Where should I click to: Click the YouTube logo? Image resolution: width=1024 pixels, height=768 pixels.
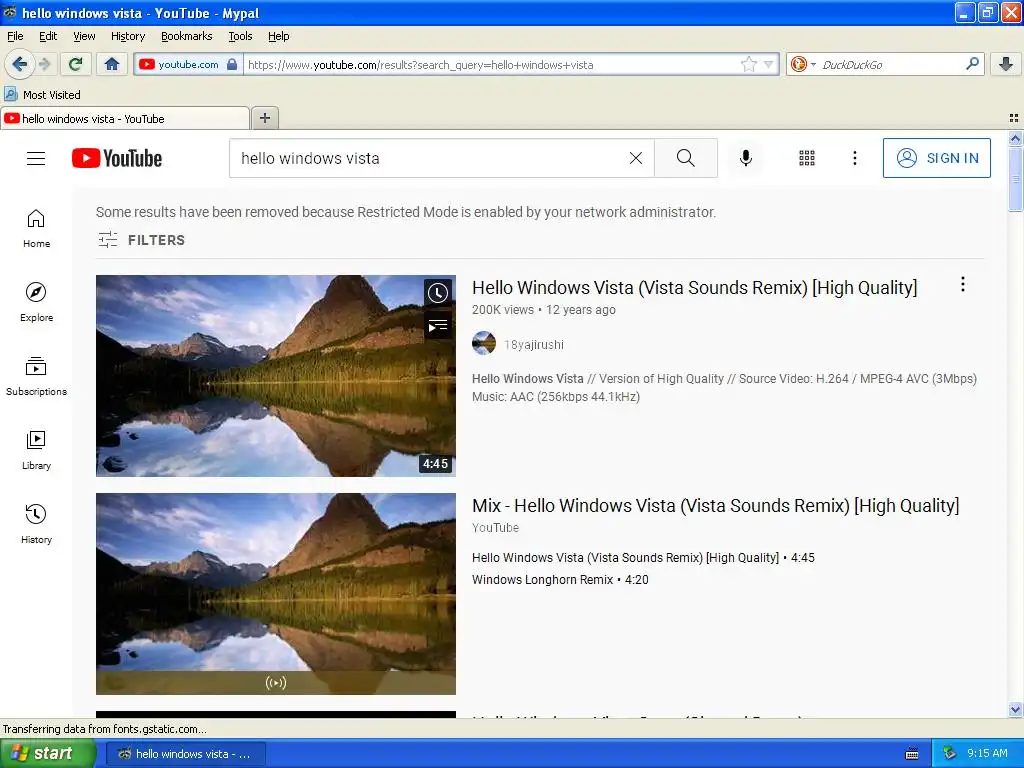pyautogui.click(x=117, y=158)
